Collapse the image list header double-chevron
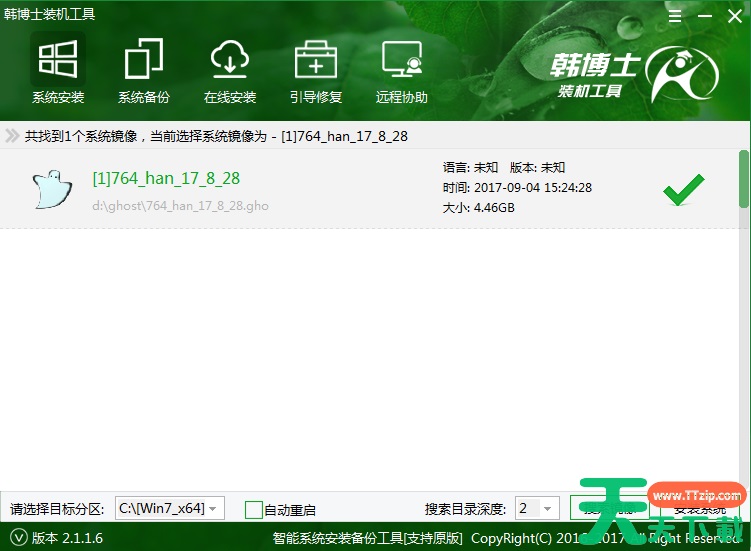Screen dimensions: 751x551 (12, 136)
